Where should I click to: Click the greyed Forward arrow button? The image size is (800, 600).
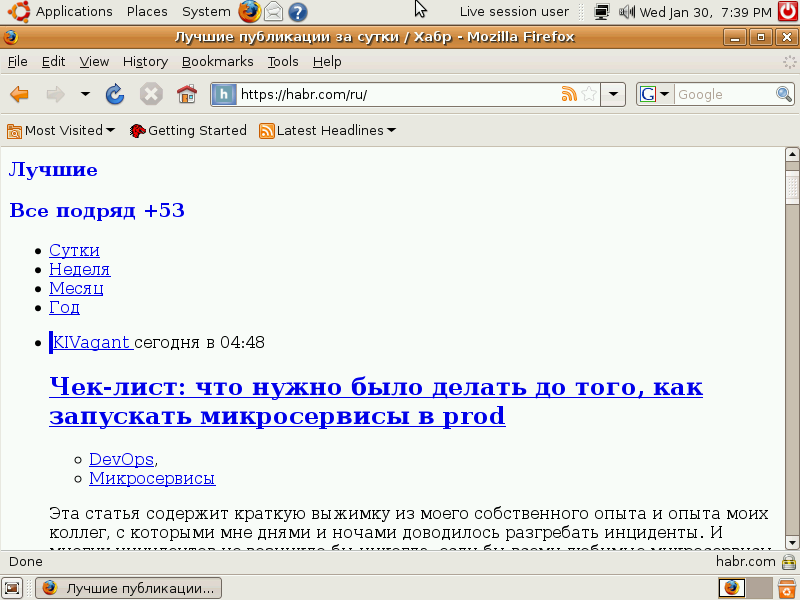coord(55,94)
